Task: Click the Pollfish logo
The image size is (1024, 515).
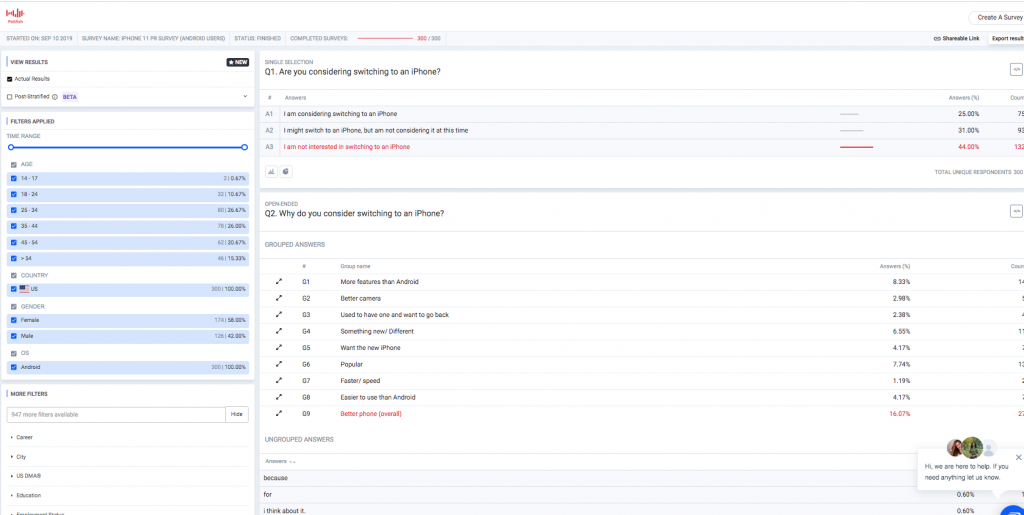Action: click(x=15, y=14)
